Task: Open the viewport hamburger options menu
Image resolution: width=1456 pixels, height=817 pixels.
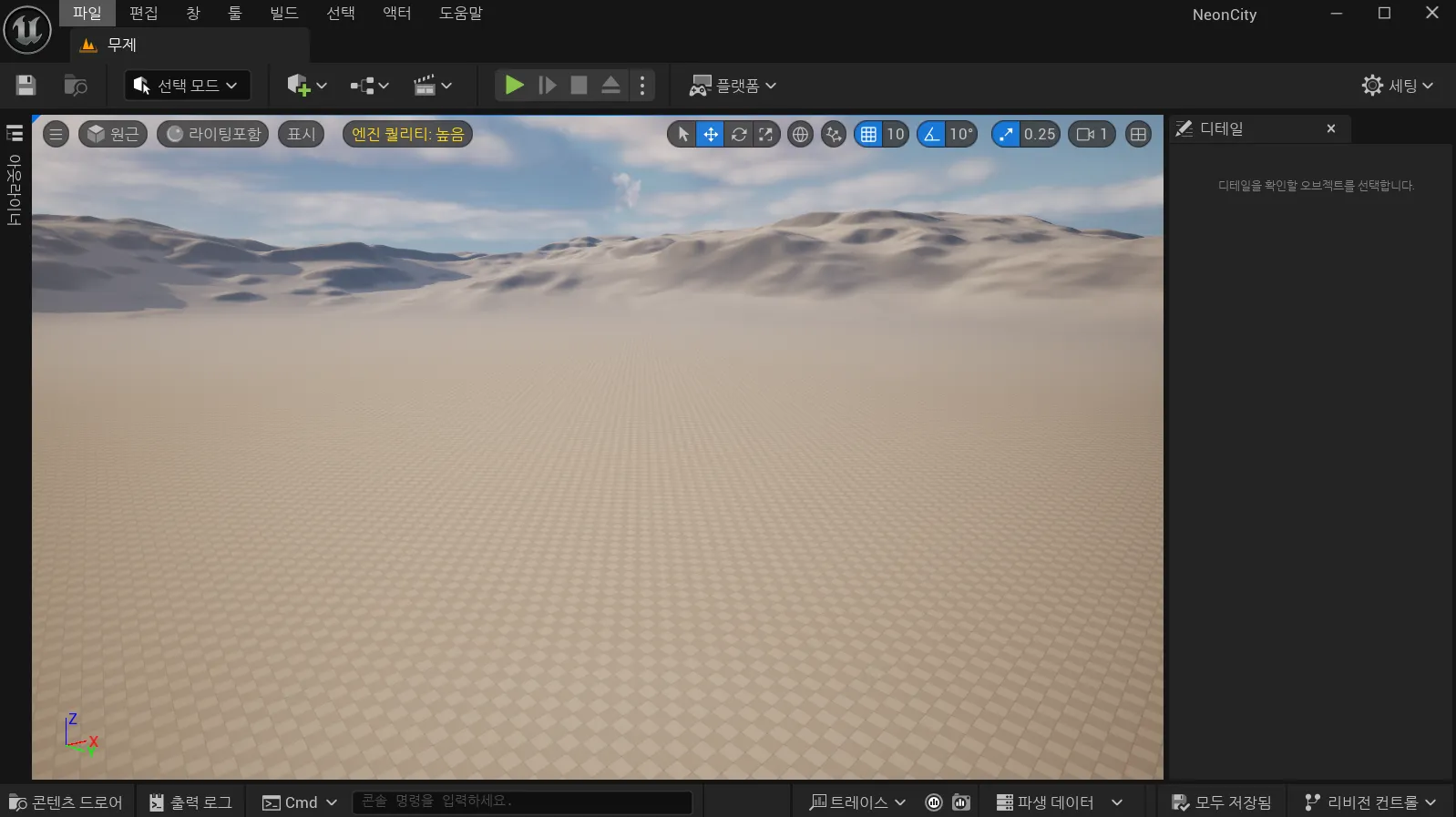Action: coord(56,134)
